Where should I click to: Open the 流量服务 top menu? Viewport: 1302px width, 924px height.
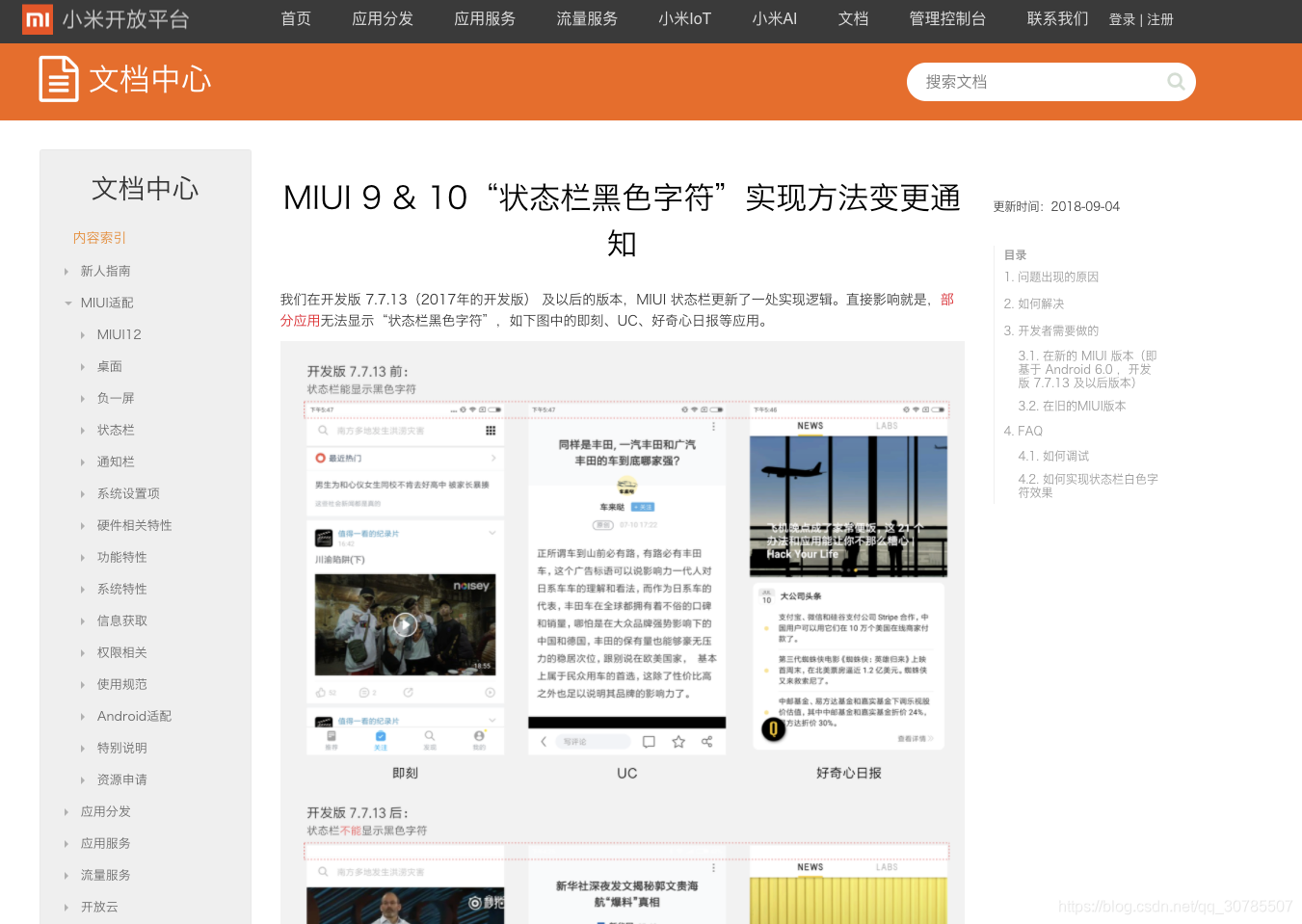click(x=587, y=19)
